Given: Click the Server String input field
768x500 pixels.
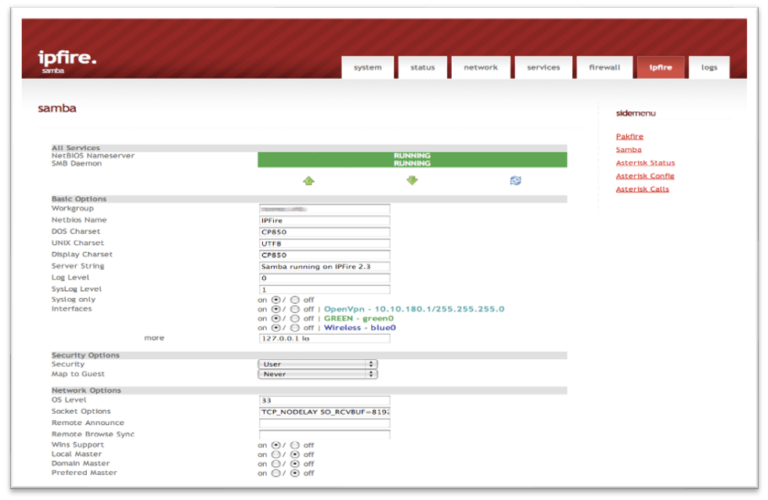Looking at the screenshot, I should tap(324, 266).
